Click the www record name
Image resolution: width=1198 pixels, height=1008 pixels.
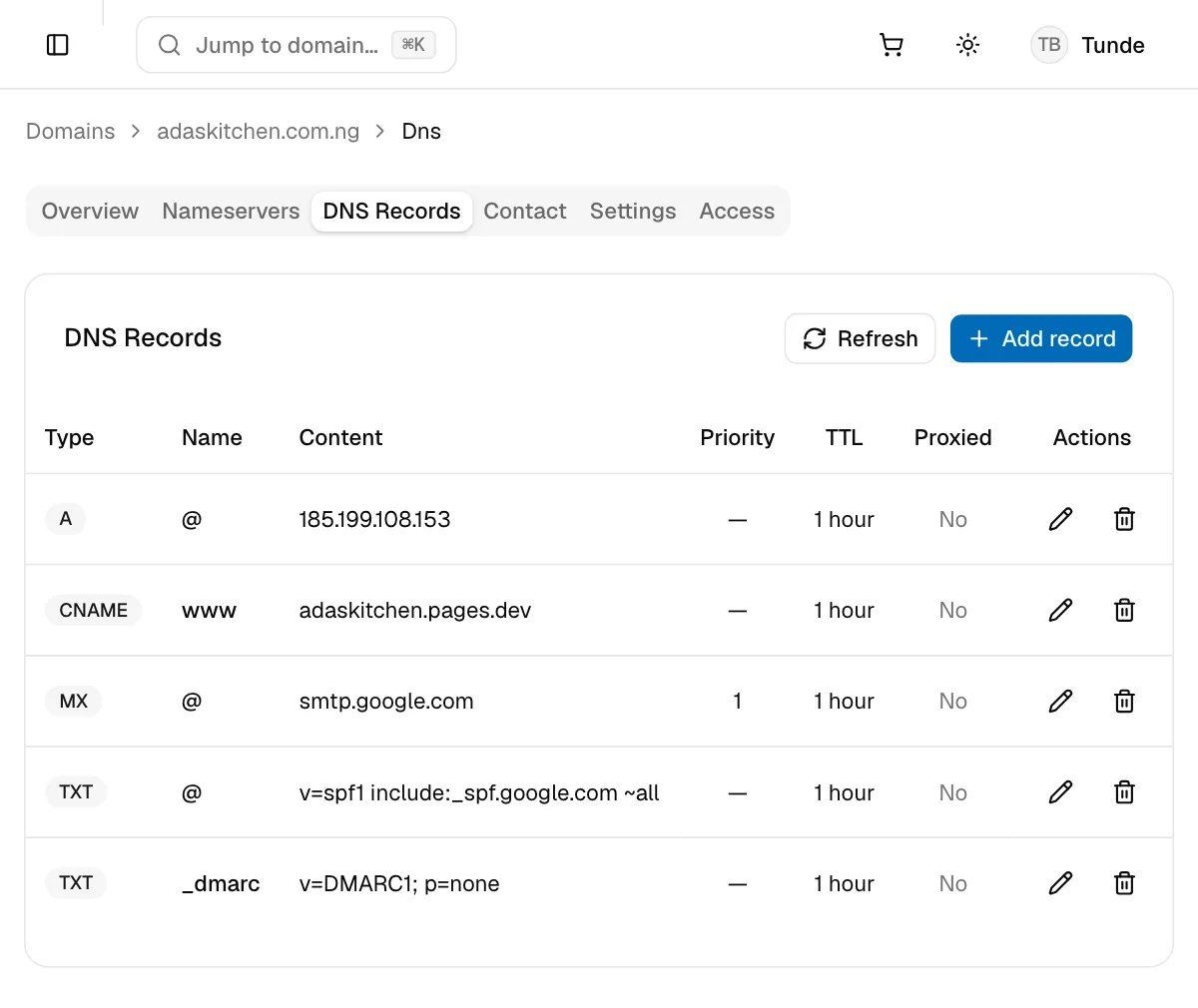[x=209, y=610]
